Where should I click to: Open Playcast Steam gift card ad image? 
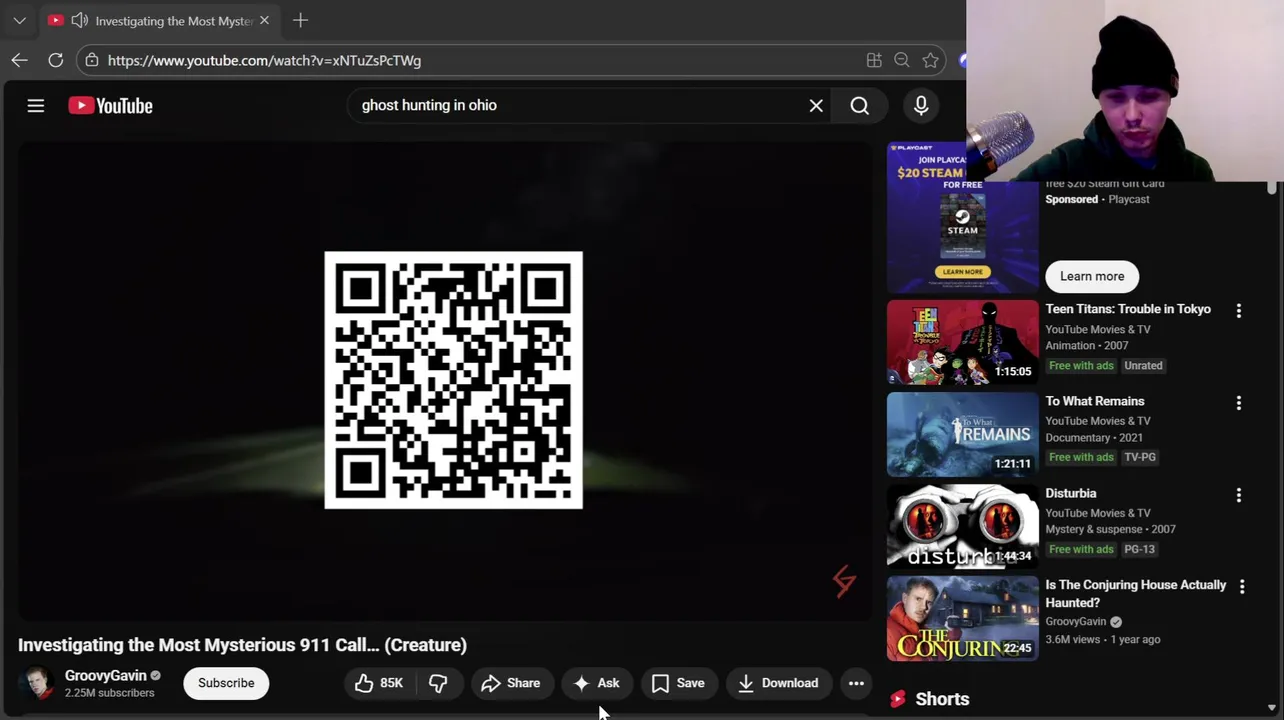(x=962, y=218)
